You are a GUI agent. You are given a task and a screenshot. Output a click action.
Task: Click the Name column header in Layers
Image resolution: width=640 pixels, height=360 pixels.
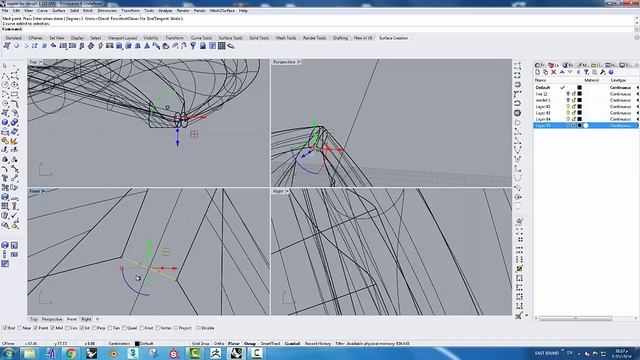point(540,80)
